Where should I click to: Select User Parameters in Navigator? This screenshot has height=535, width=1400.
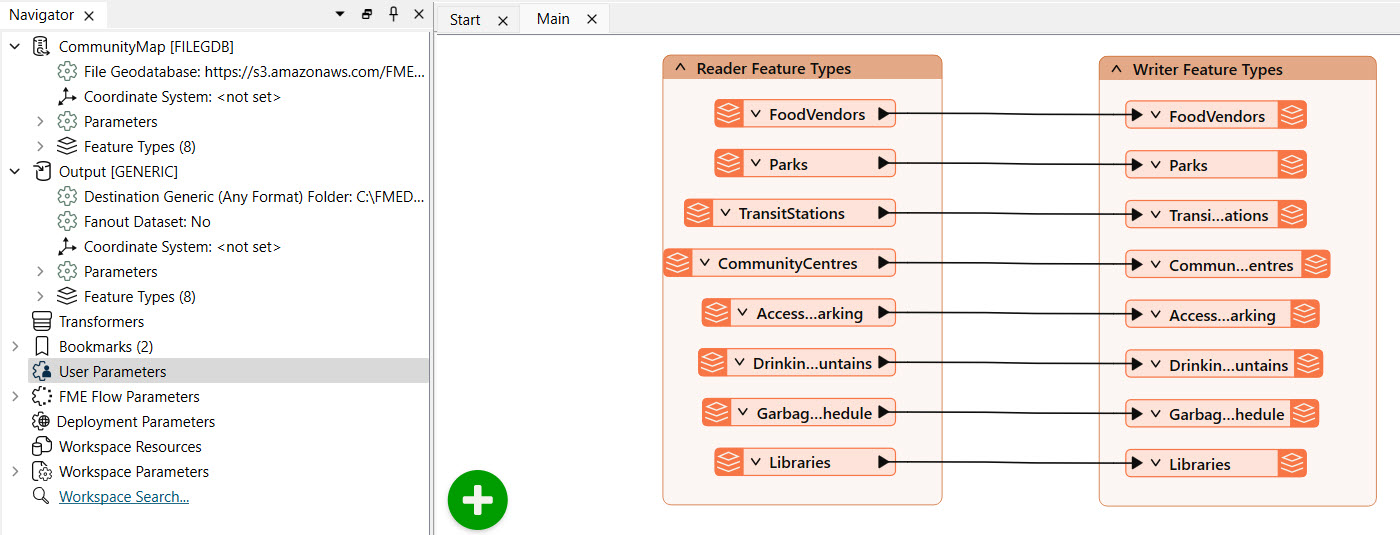tap(112, 371)
